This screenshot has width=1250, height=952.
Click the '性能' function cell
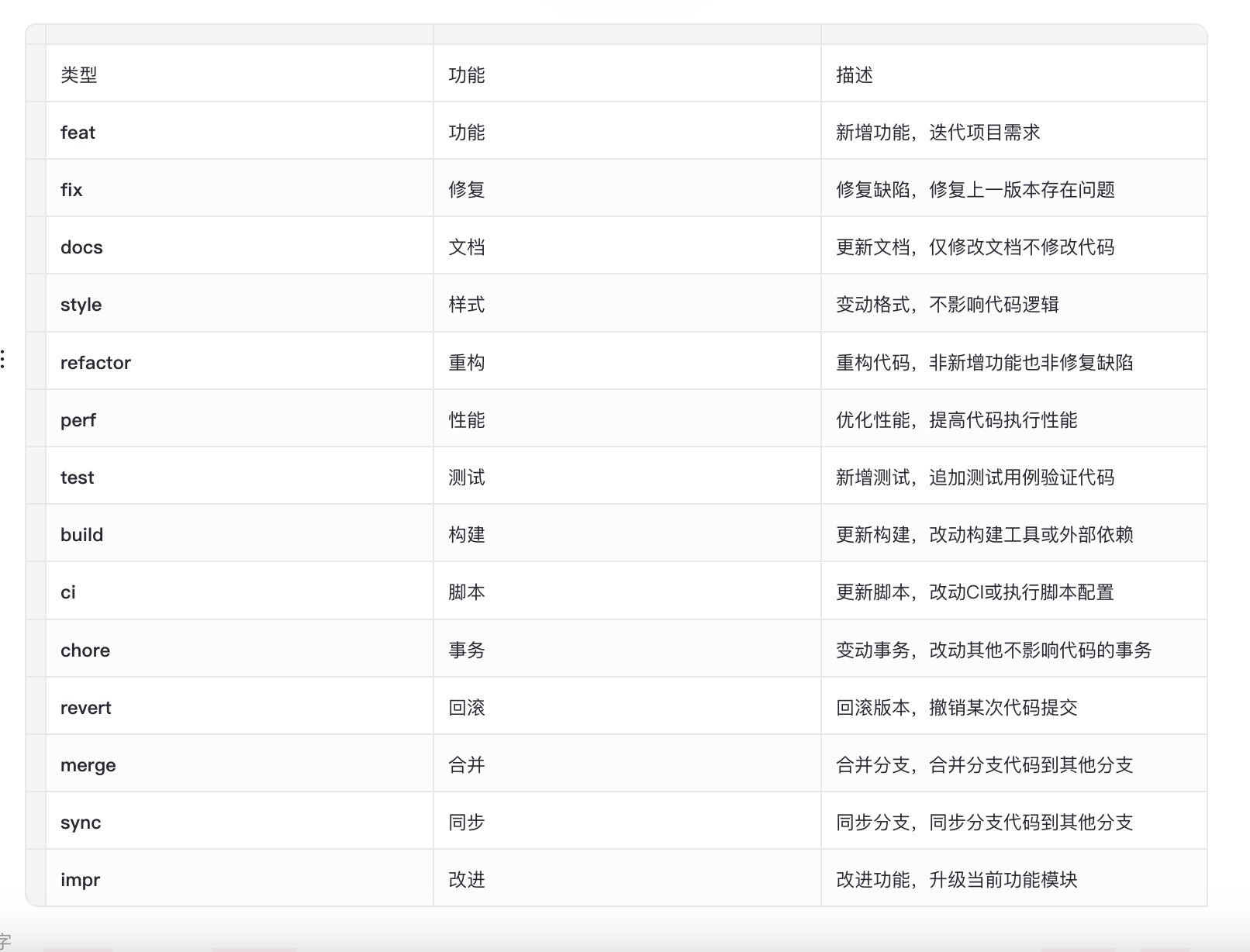(x=627, y=419)
